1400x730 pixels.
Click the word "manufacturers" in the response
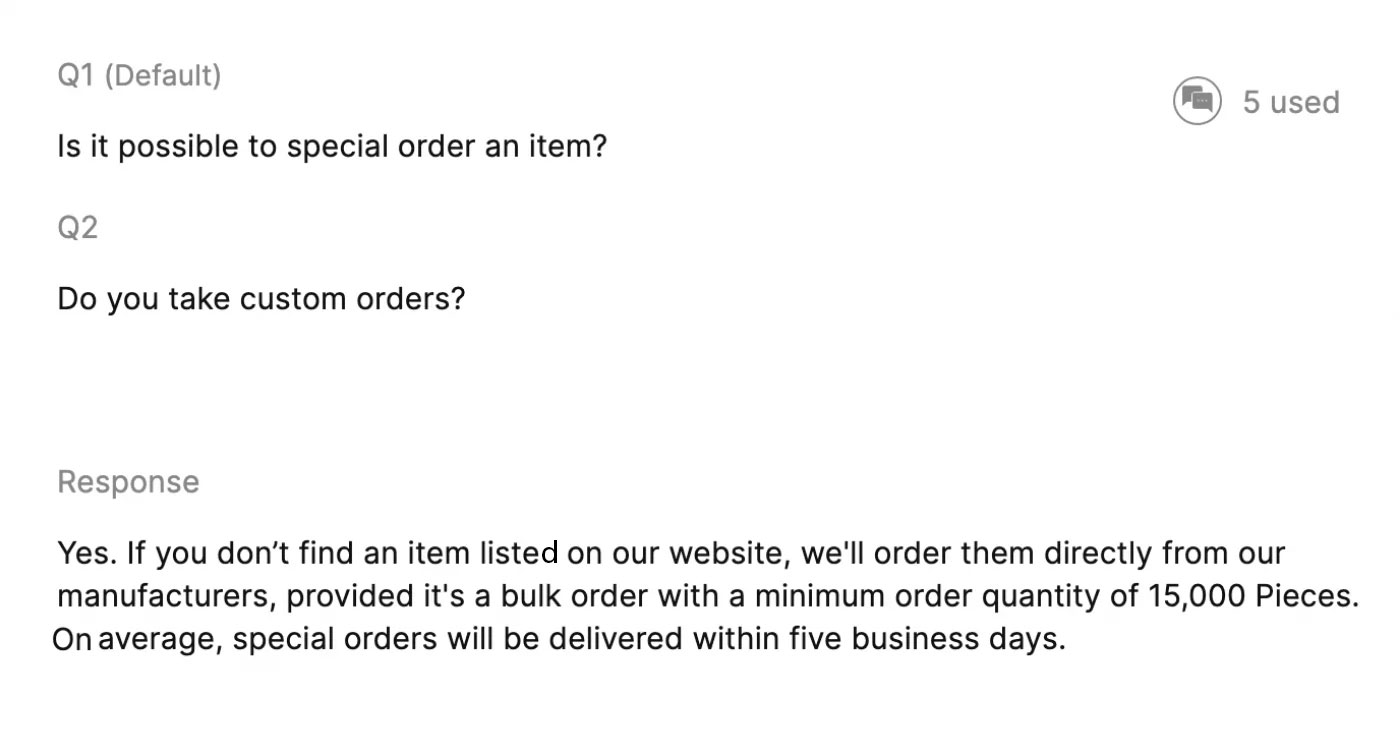(164, 596)
